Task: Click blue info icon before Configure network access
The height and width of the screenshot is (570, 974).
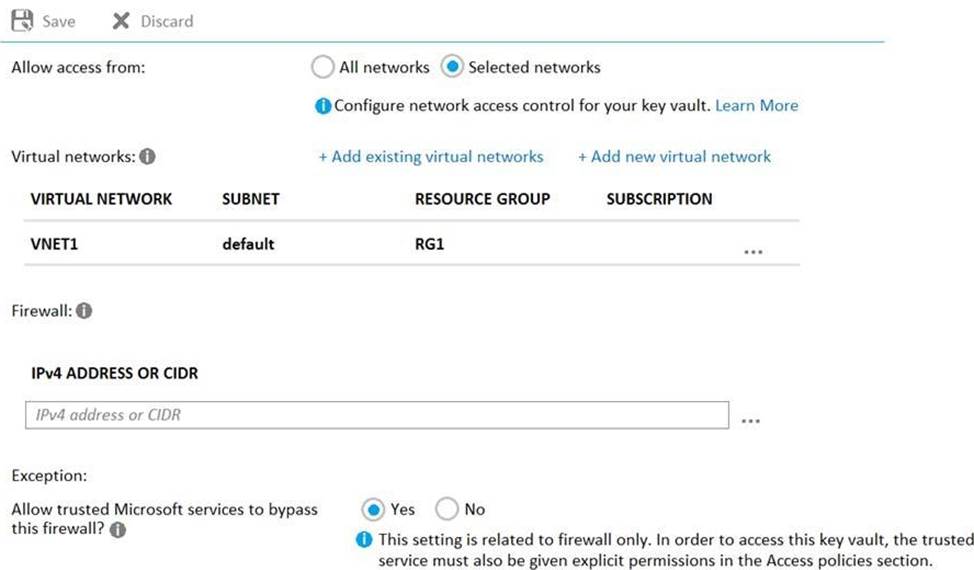Action: [x=323, y=106]
